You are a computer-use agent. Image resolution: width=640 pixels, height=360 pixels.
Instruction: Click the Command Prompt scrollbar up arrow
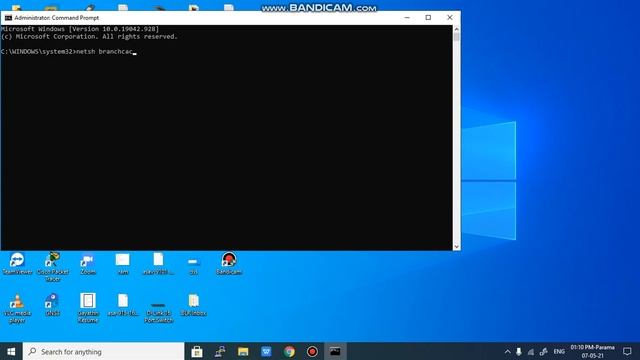click(456, 29)
